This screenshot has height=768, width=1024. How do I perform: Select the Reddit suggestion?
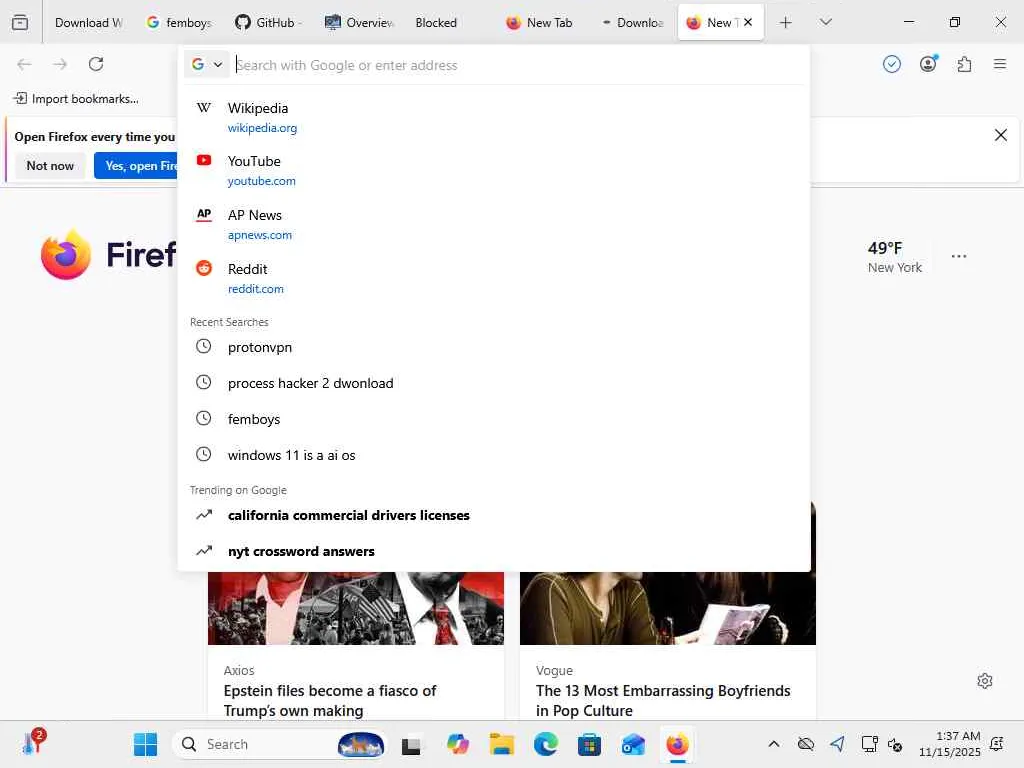tap(494, 278)
